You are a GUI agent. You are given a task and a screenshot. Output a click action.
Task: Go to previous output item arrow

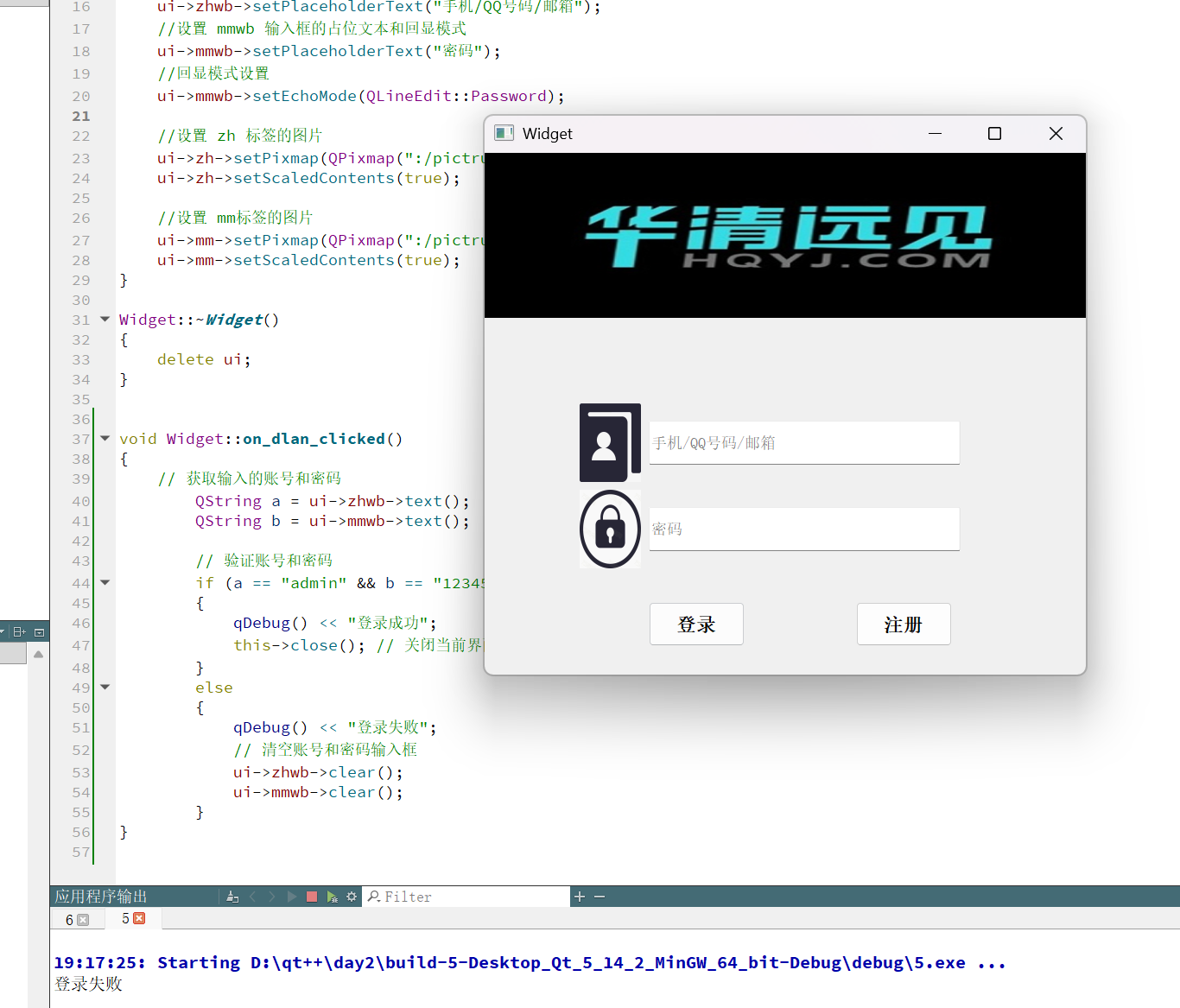tap(253, 897)
